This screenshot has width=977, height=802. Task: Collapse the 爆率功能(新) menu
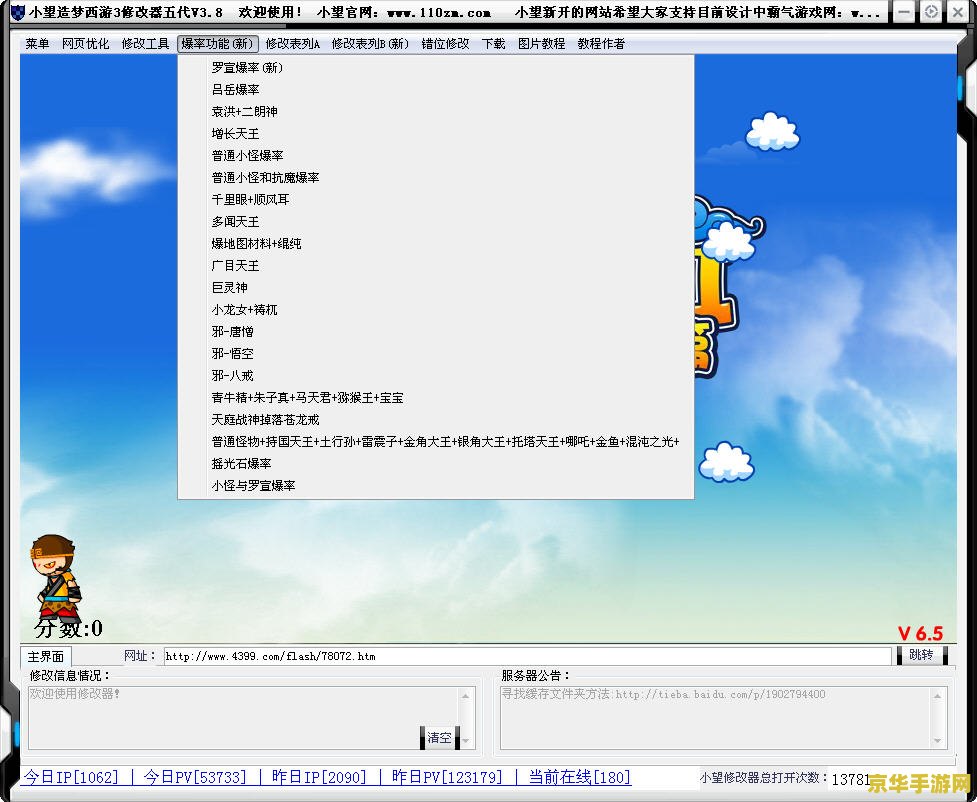(217, 44)
